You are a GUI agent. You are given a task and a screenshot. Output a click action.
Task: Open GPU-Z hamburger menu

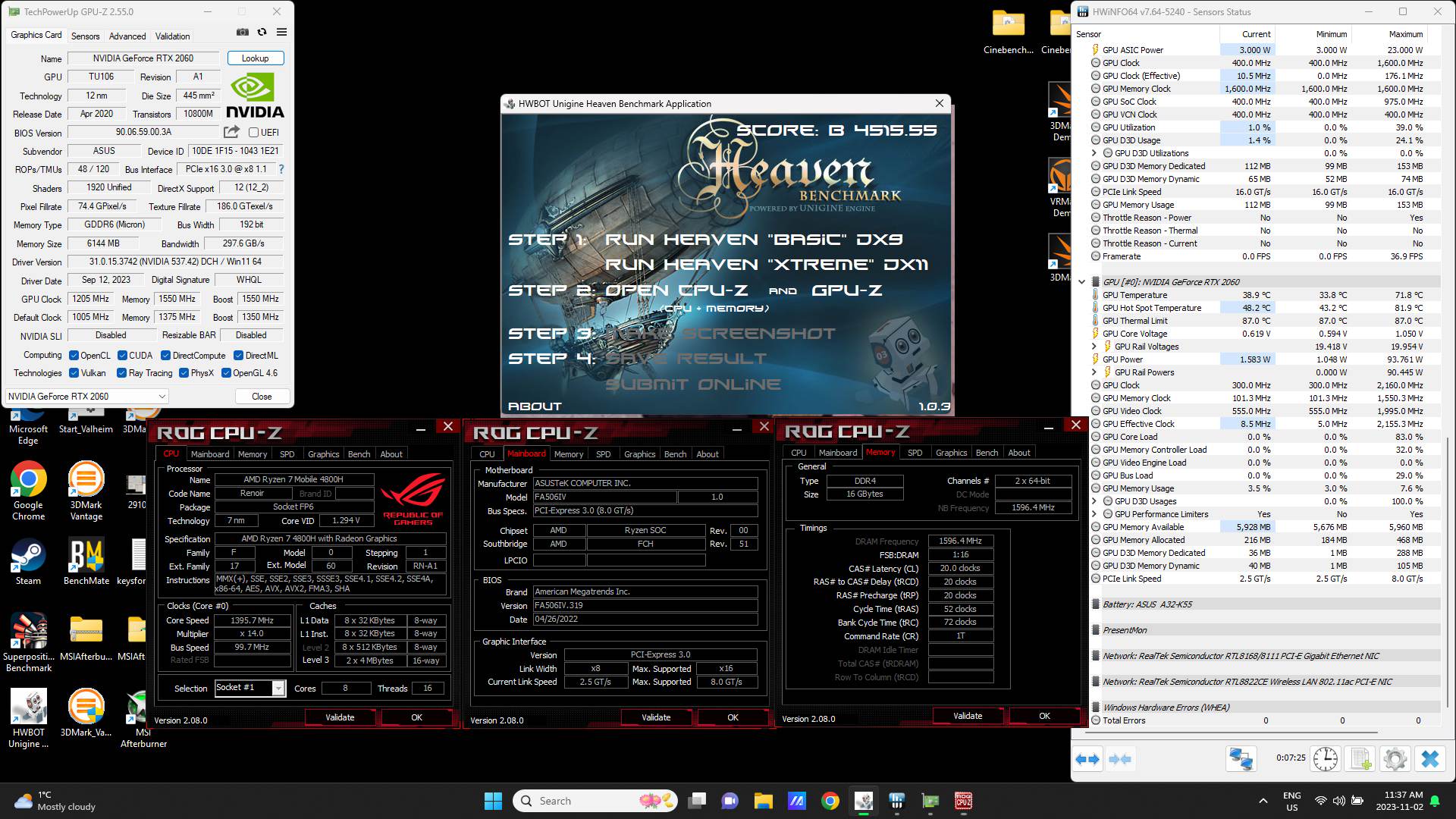pos(281,33)
